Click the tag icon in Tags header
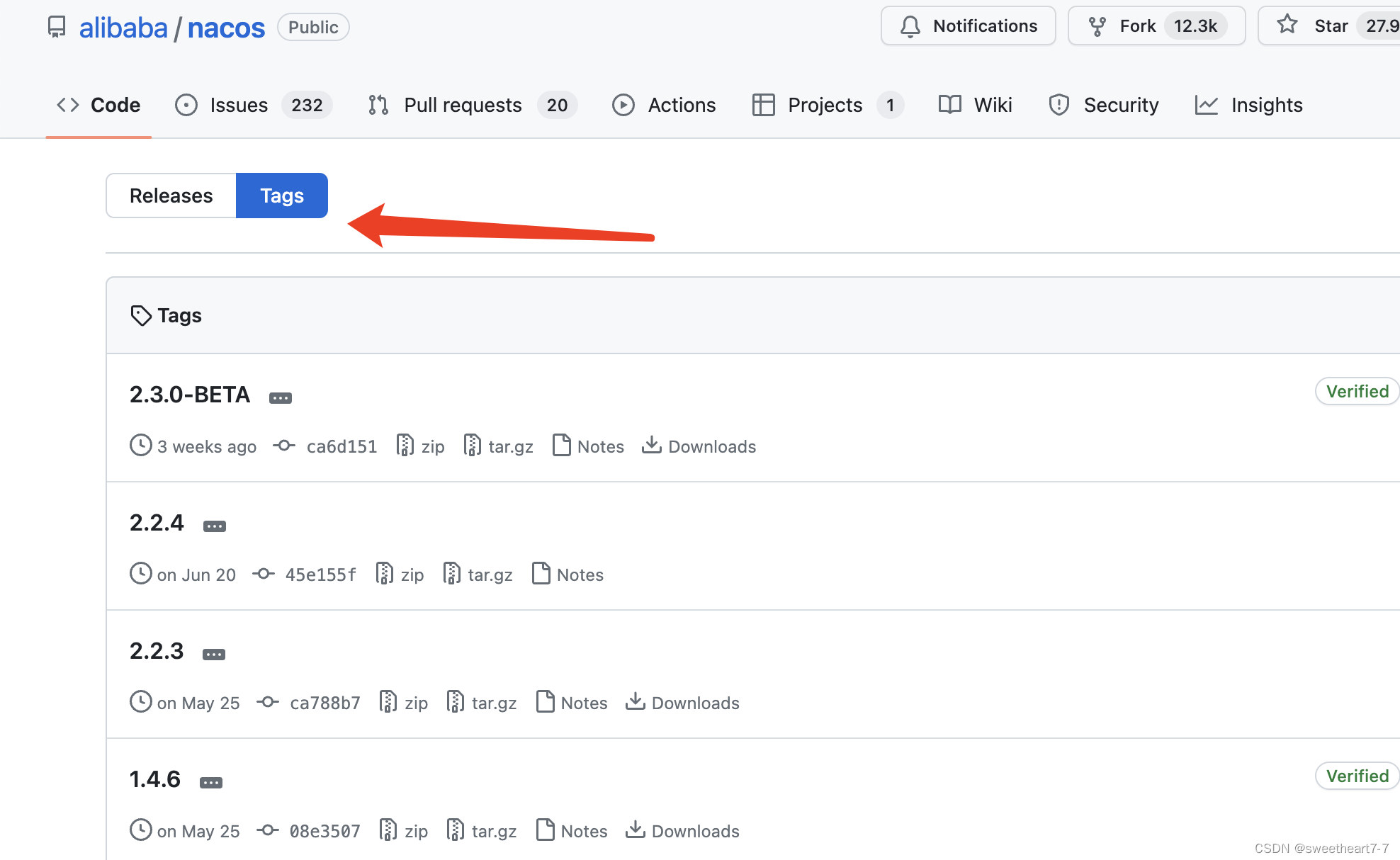1400x860 pixels. click(141, 315)
